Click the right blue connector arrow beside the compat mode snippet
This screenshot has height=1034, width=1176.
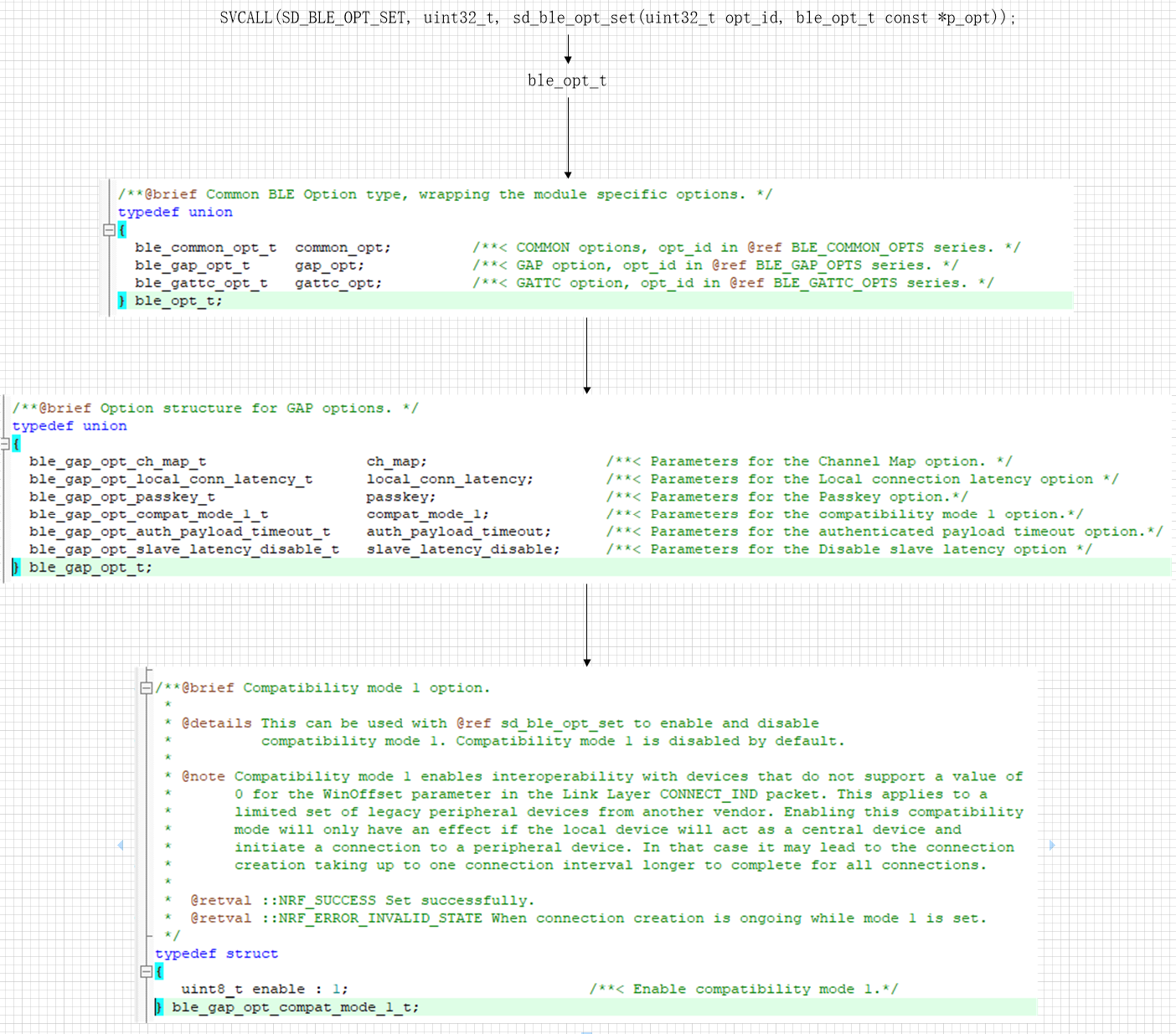tap(1052, 845)
